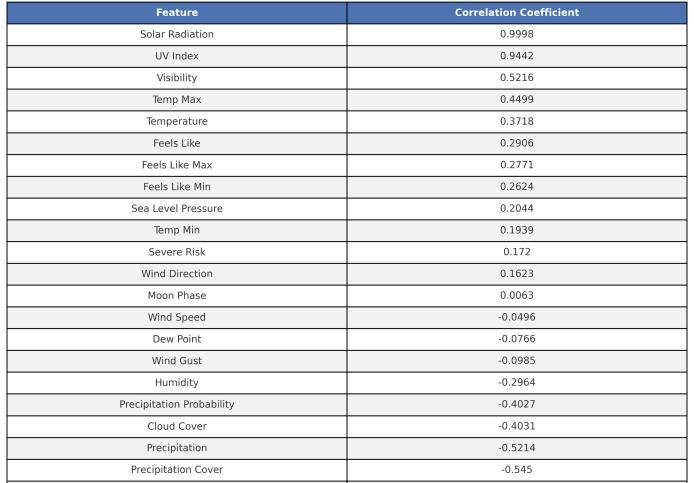Image resolution: width=694 pixels, height=483 pixels.
Task: Select the Sea Level Pressure cell
Action: (x=177, y=209)
